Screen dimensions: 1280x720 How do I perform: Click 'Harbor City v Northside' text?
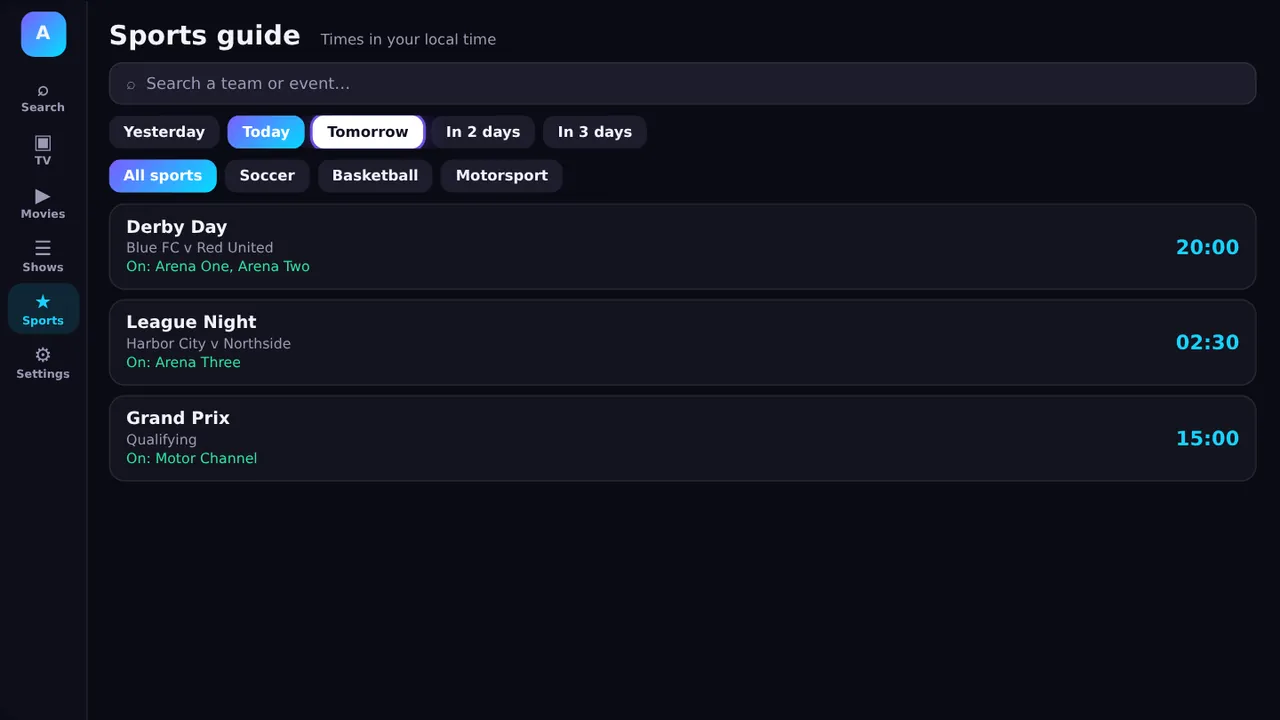click(x=209, y=344)
